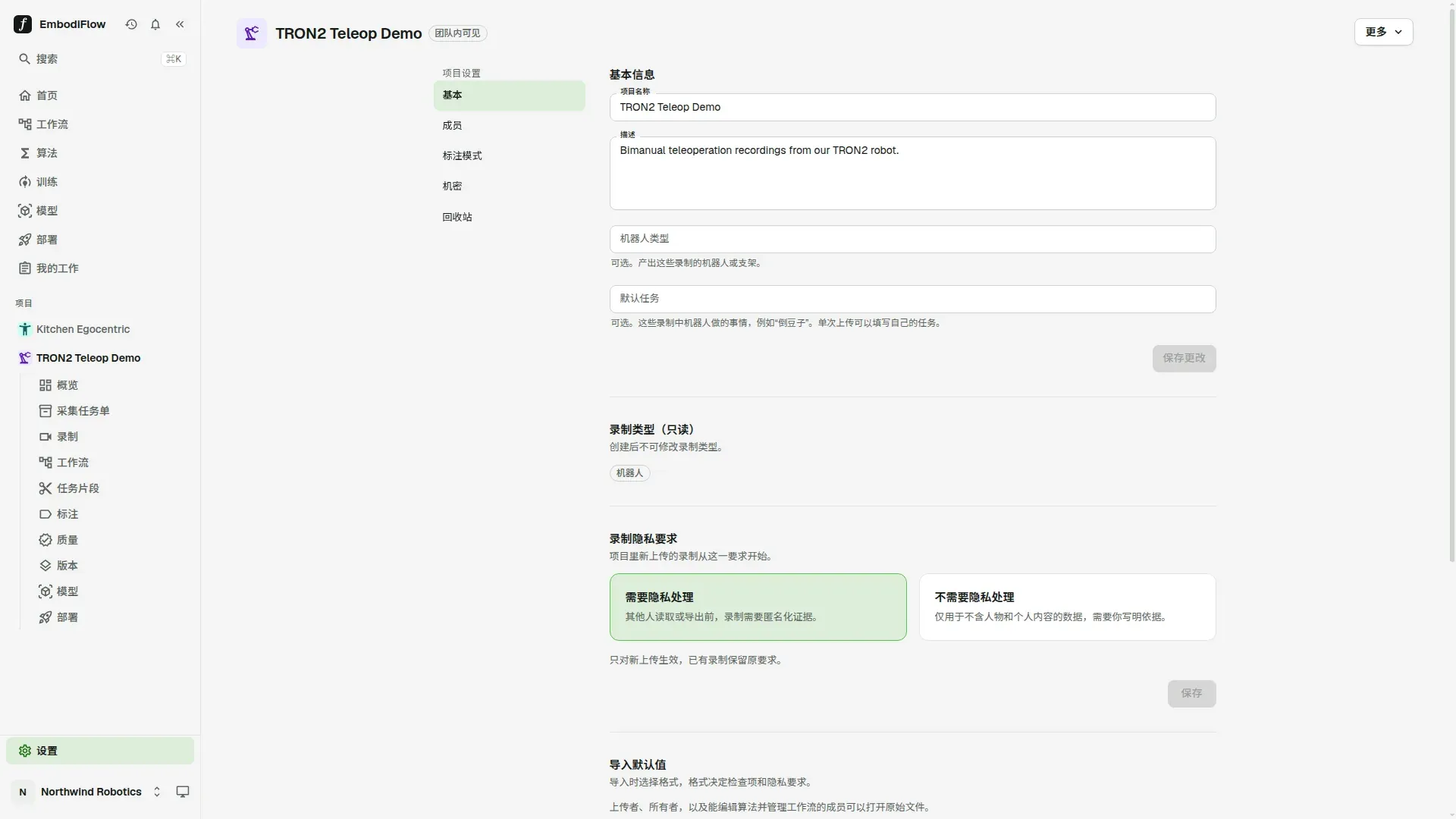Open the 更多 dropdown menu

click(1383, 32)
